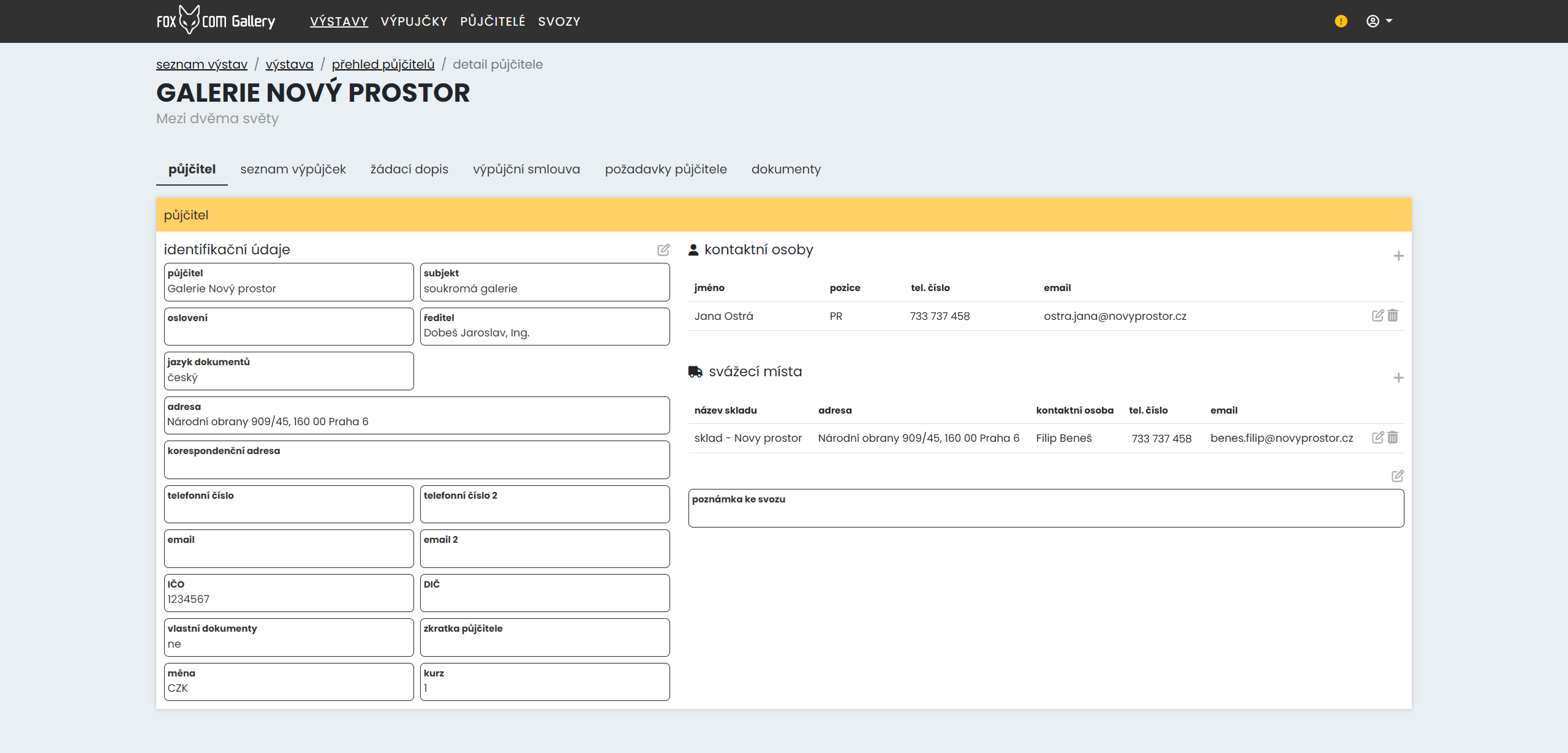Click the Fox Com Gallery logo
Screen dimensions: 1568x753
click(216, 21)
